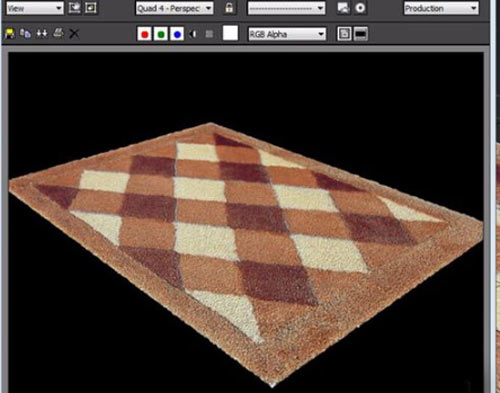
Task: Toggle UI Overlays icon
Action: tap(344, 34)
